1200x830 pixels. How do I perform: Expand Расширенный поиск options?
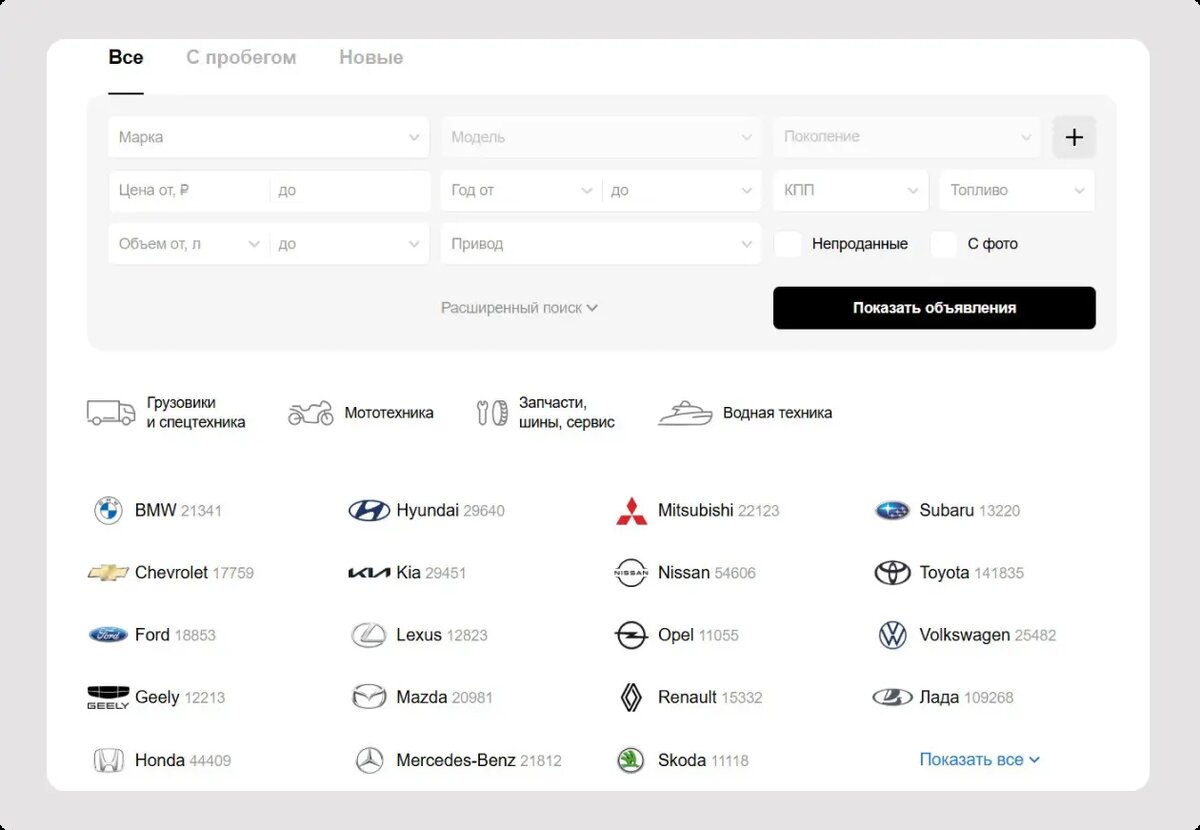pyautogui.click(x=519, y=308)
